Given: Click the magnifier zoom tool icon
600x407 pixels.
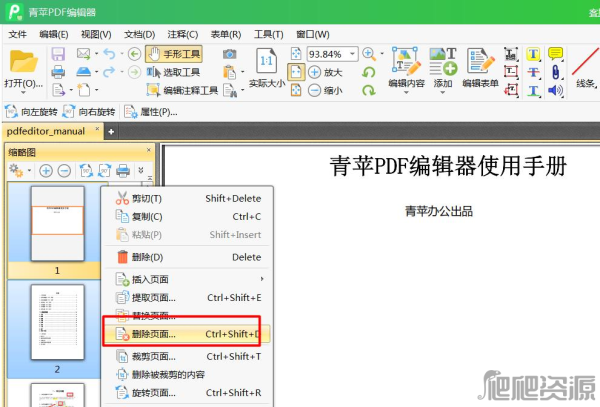Looking at the screenshot, I should point(369,54).
